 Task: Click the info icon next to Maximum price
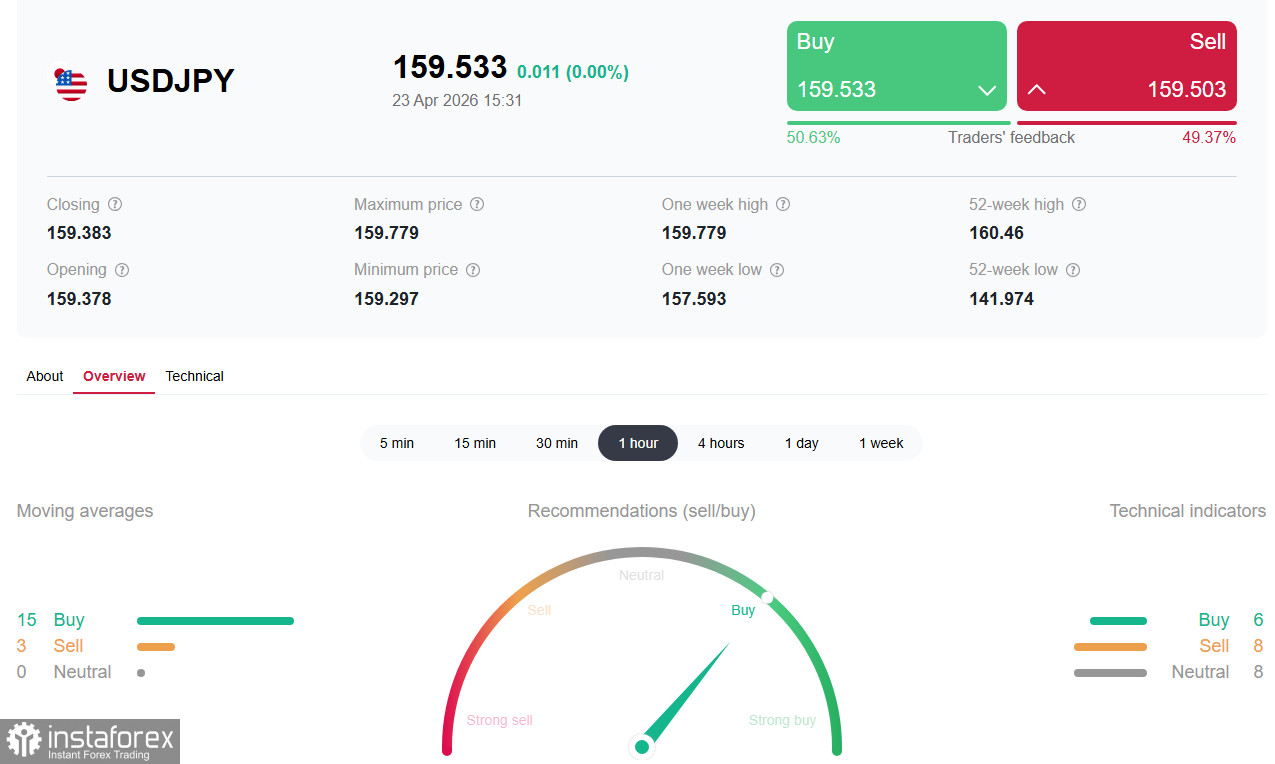477,204
